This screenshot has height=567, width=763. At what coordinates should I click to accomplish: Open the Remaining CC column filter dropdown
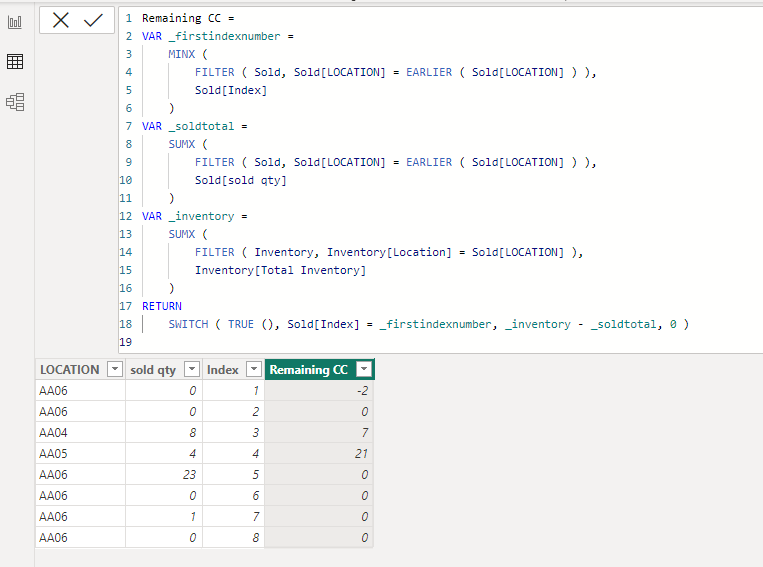coord(364,369)
